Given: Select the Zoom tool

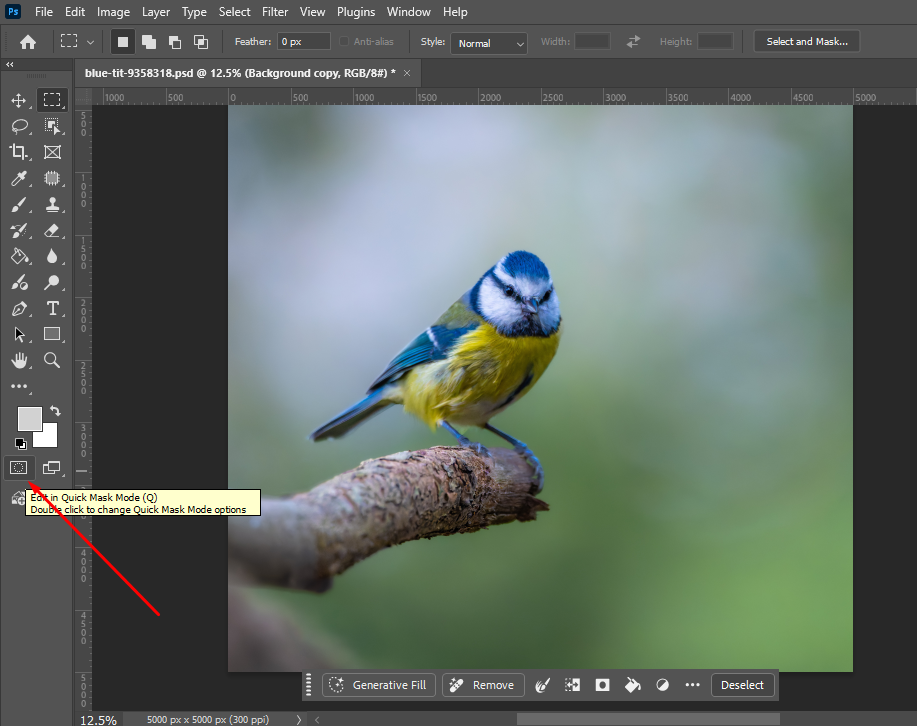Looking at the screenshot, I should 52,360.
